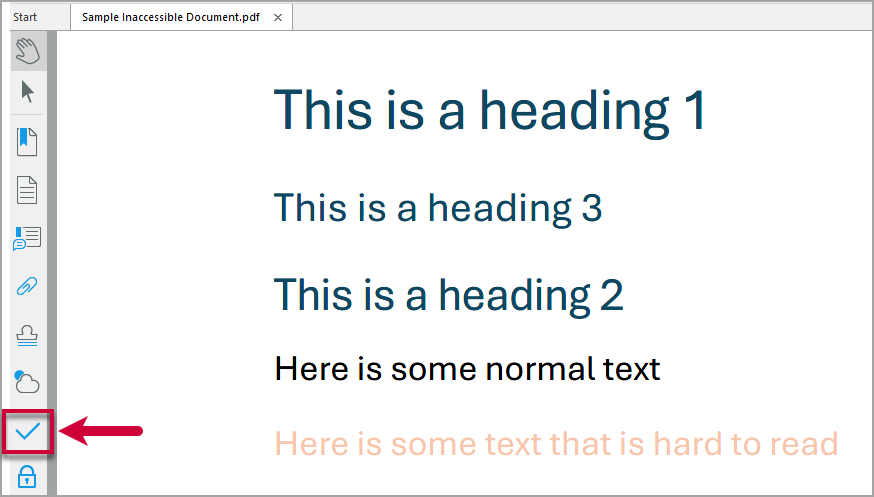Open the Attachments paperclip panel

[27, 286]
